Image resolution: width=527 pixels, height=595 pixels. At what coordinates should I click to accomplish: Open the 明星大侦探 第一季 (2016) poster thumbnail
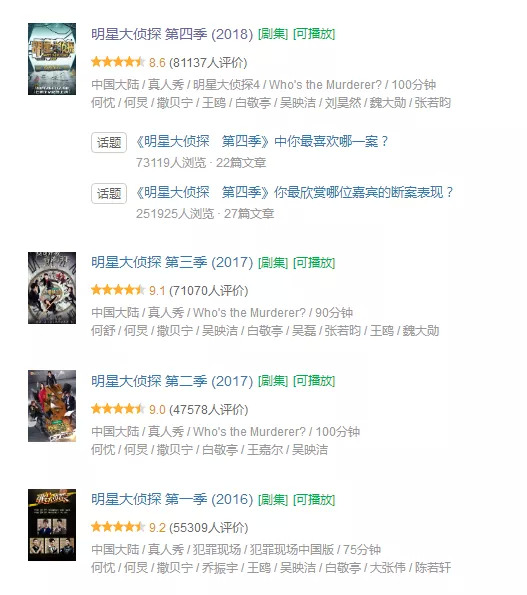tap(52, 525)
